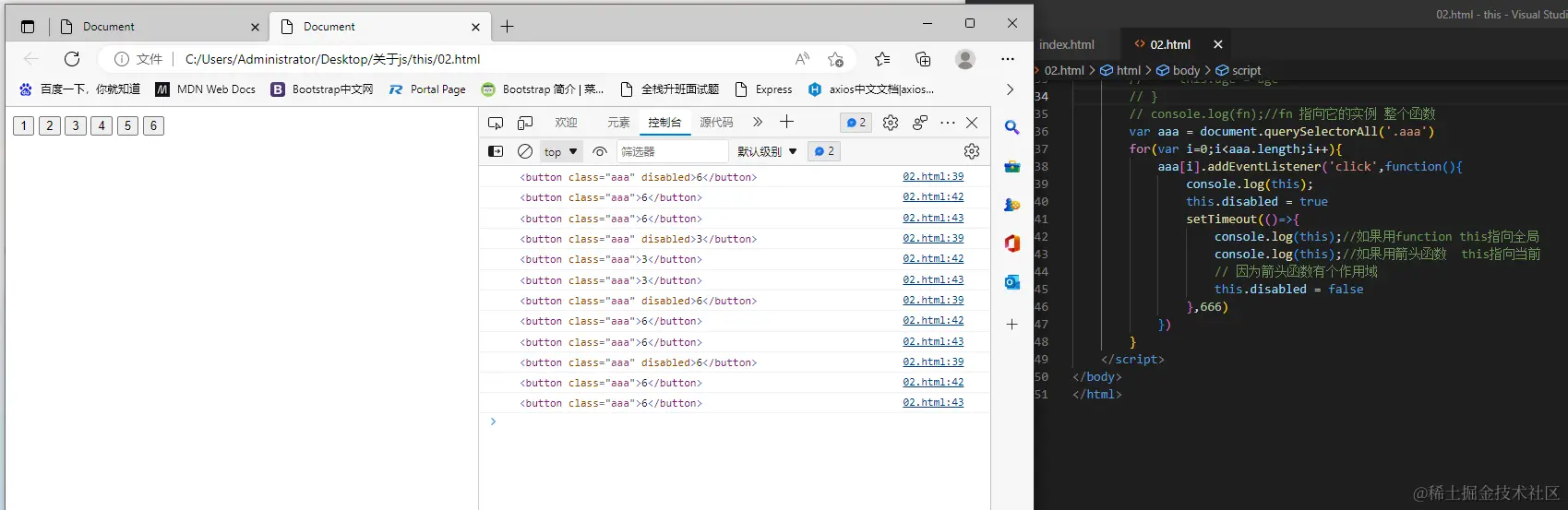Open the Express bookmark
The image size is (1568, 510).
point(763,89)
